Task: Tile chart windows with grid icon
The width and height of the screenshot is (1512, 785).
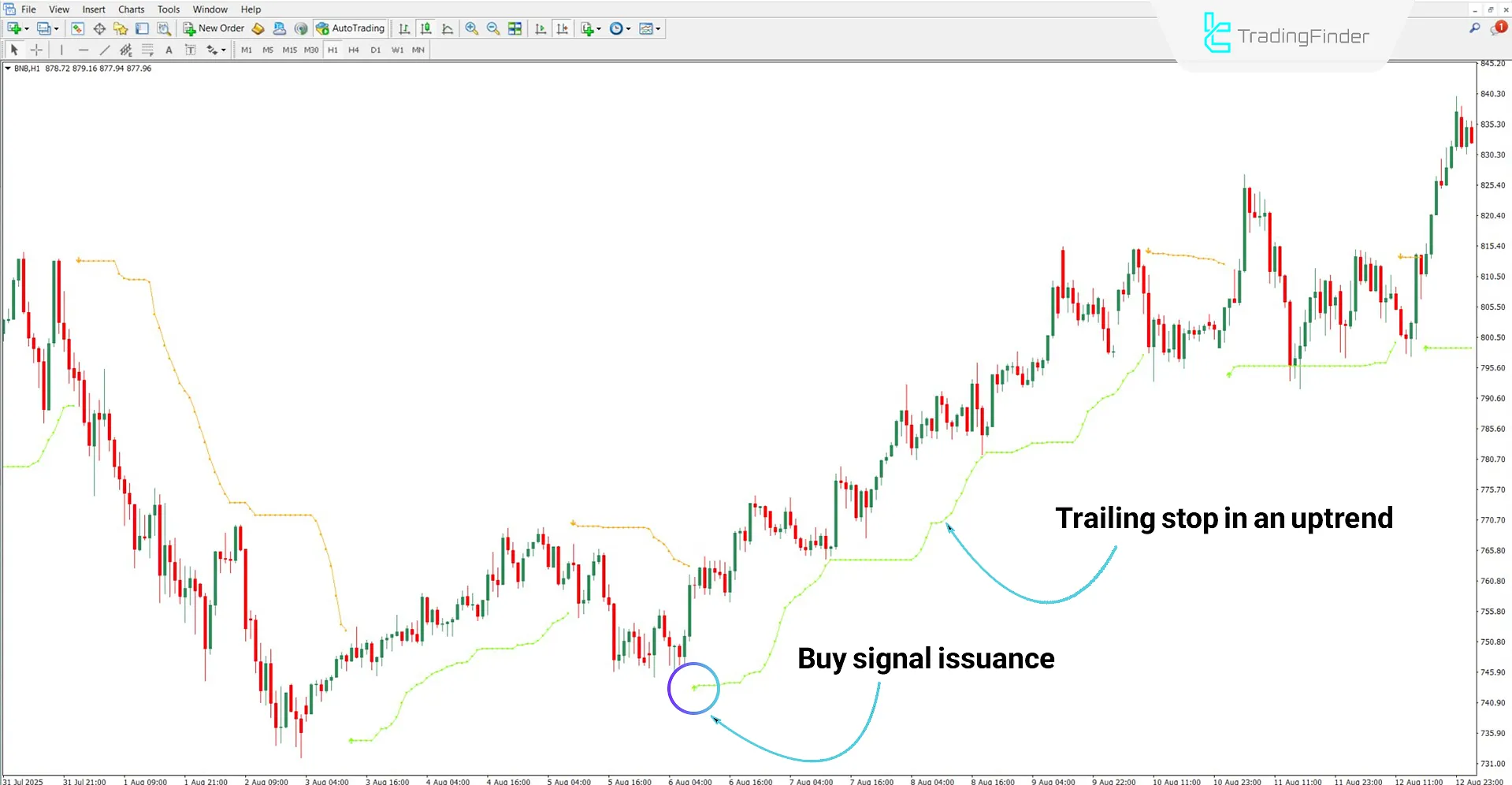Action: (x=515, y=28)
